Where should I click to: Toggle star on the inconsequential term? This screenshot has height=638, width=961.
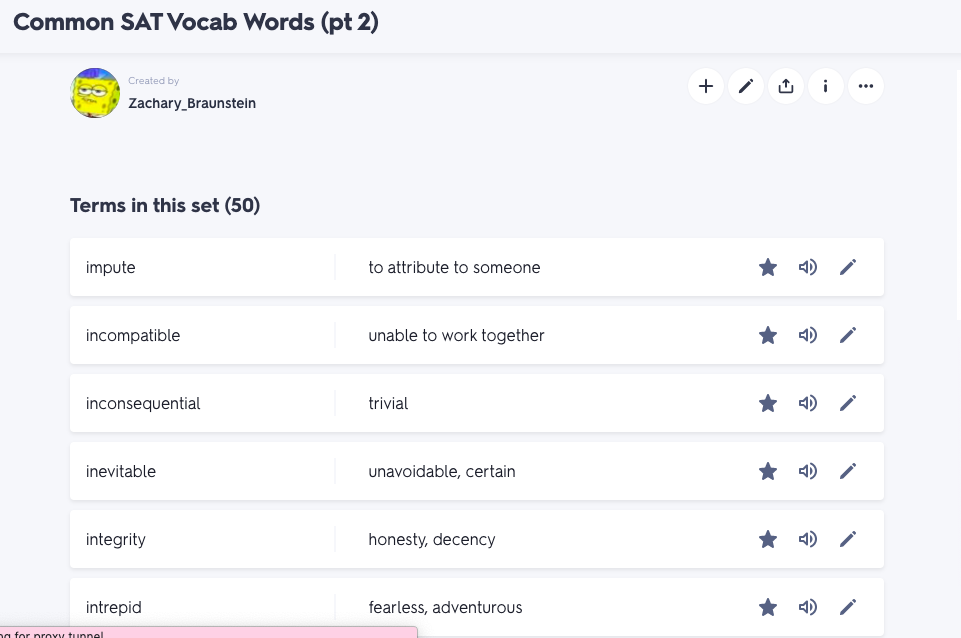[768, 403]
